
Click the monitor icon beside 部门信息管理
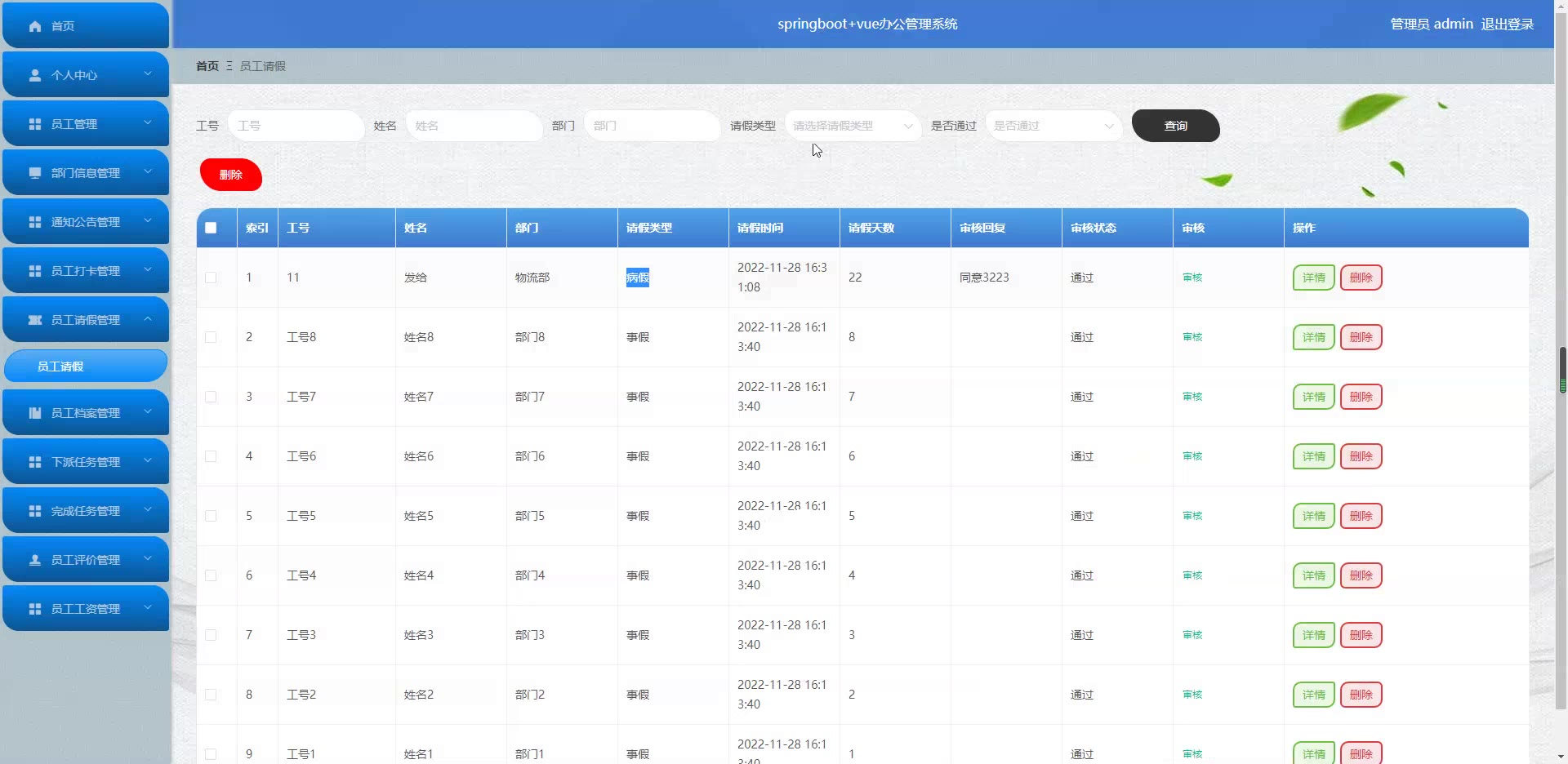(35, 173)
